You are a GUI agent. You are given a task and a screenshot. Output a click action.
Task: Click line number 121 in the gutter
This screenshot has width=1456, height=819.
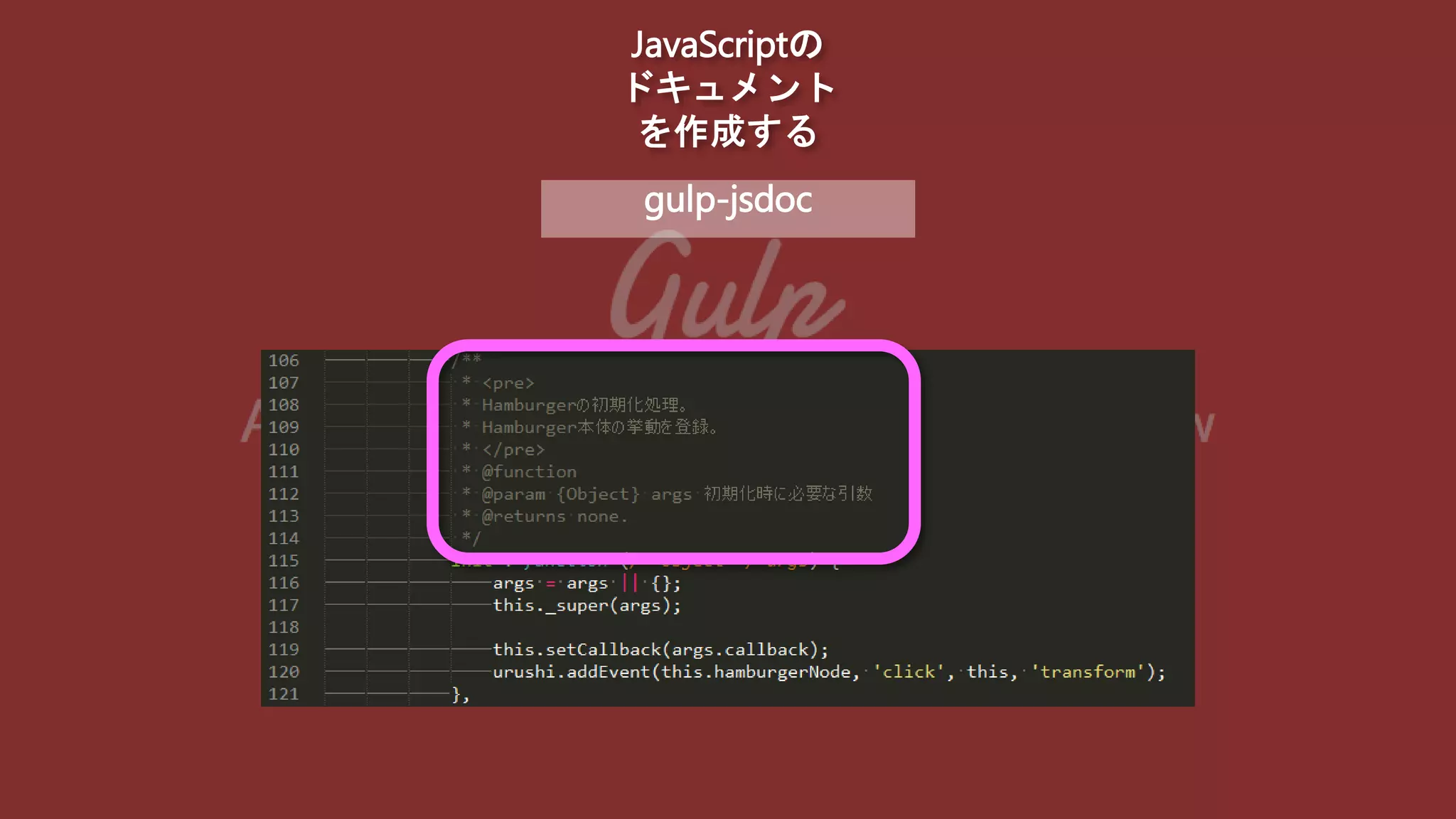click(x=284, y=694)
